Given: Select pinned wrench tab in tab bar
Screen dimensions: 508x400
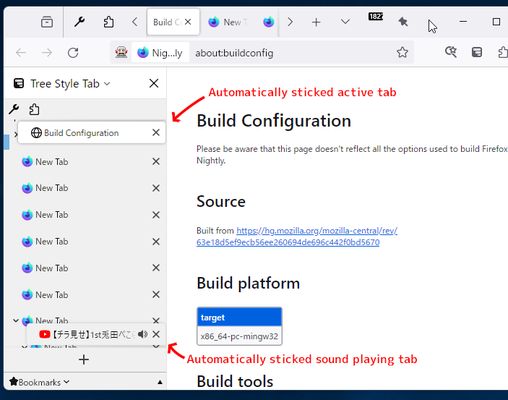Looking at the screenshot, I should [79, 22].
